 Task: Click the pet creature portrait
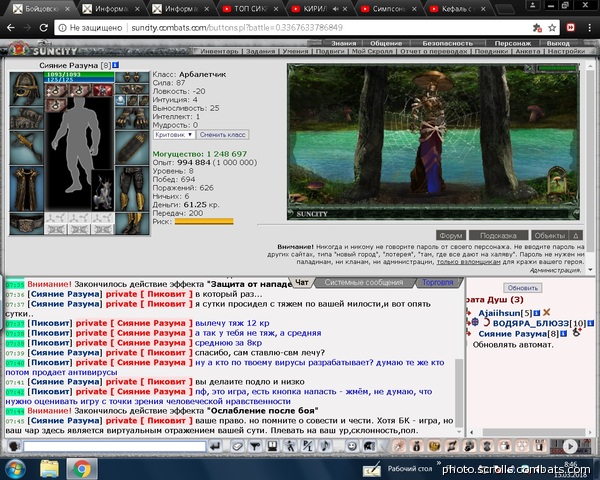click(x=103, y=191)
